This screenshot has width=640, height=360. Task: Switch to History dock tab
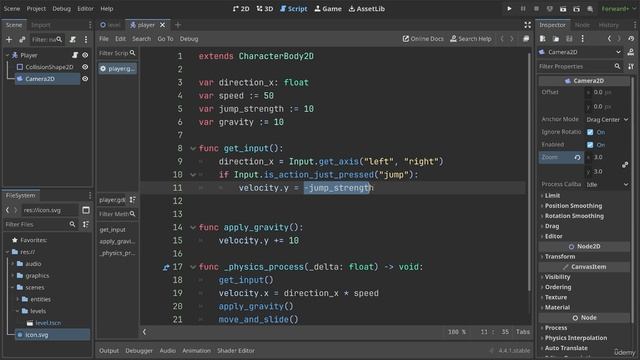[x=609, y=25]
